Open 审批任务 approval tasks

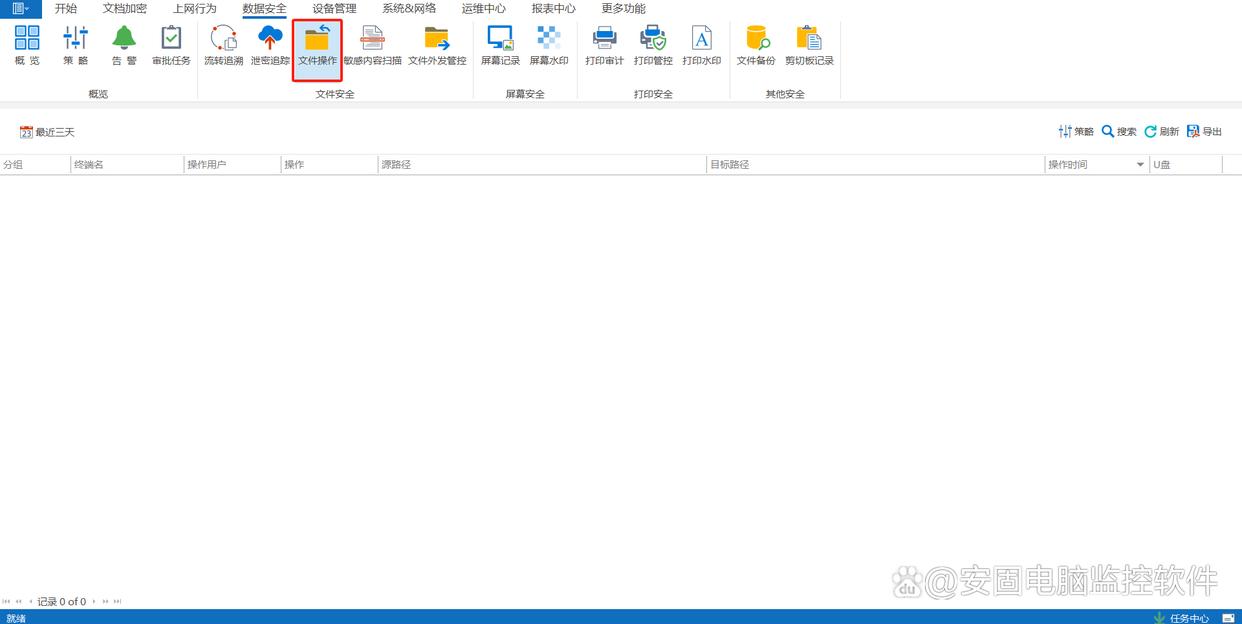point(171,46)
